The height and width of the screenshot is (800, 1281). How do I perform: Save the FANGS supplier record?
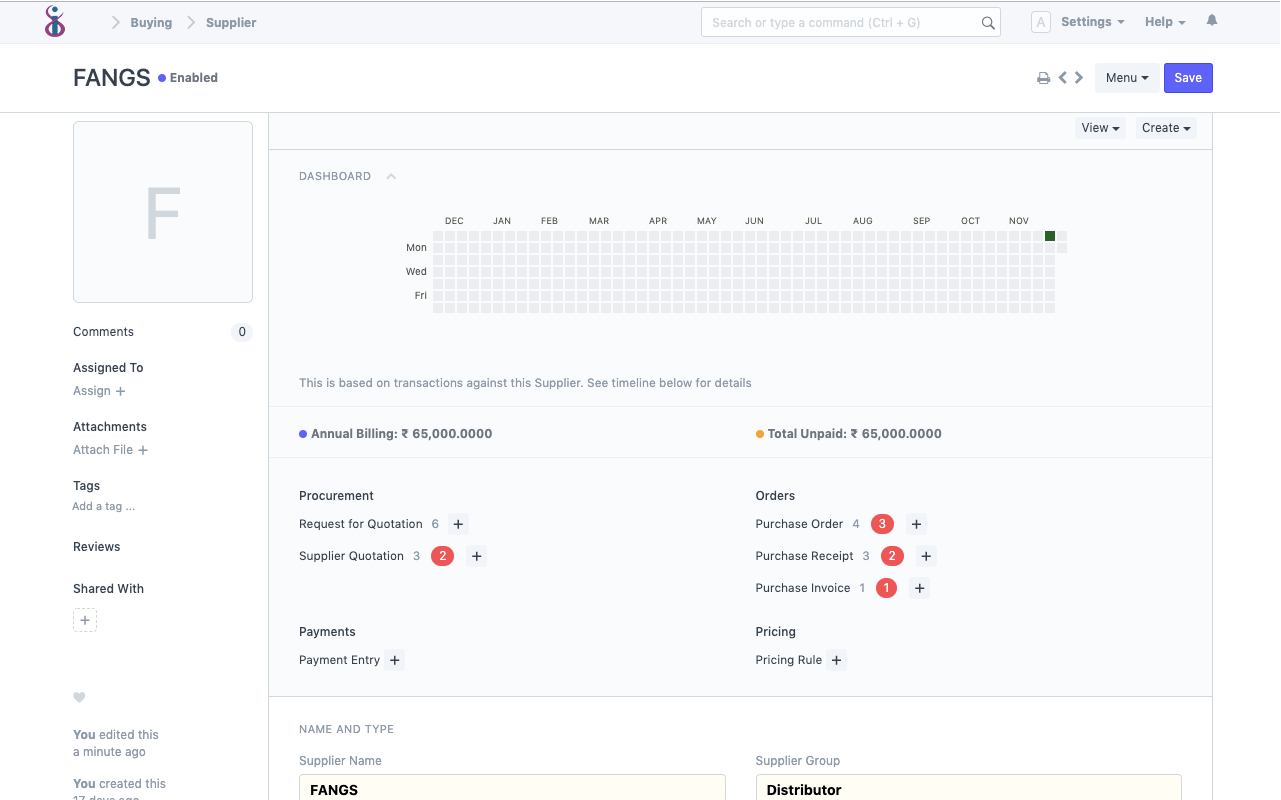coord(1187,77)
